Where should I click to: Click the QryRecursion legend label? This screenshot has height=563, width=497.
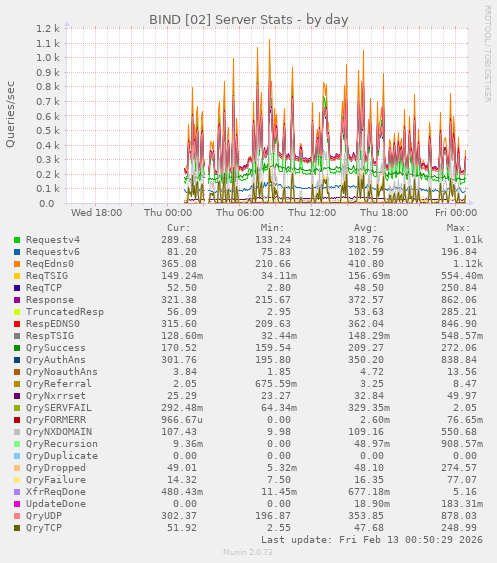pos(62,444)
